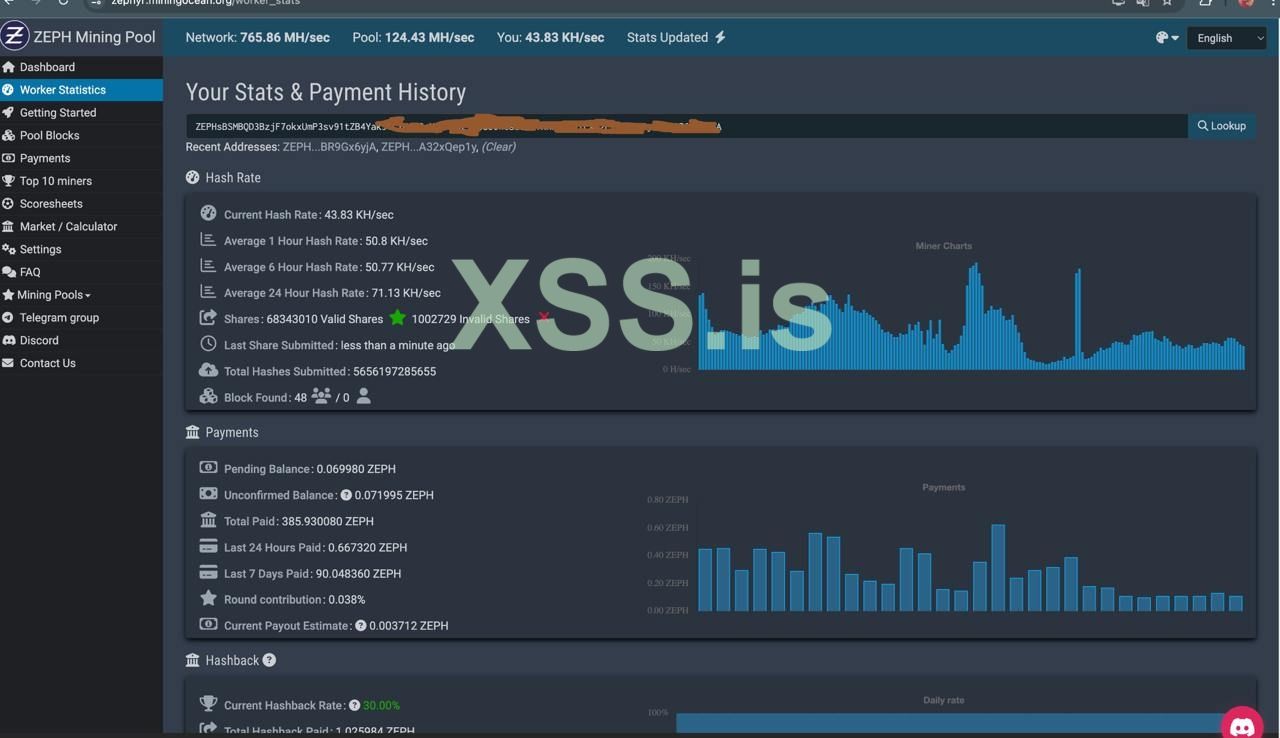Click the Clear recent addresses link
1280x738 pixels.
[x=498, y=147]
